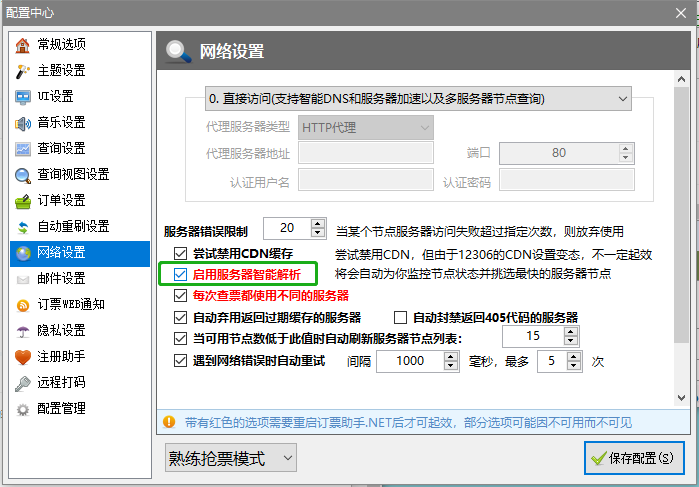The width and height of the screenshot is (699, 487).
Task: Click the 端口 field showing 80
Action: point(559,153)
